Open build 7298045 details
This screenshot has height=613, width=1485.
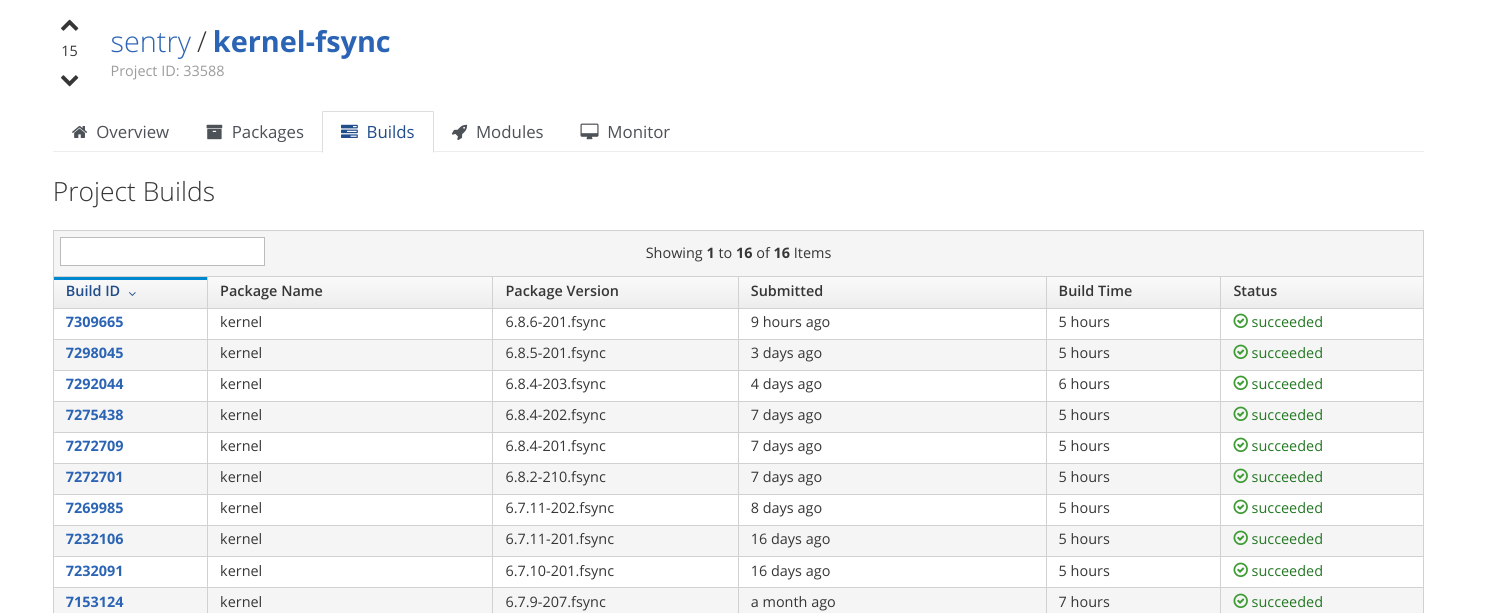[x=94, y=353]
